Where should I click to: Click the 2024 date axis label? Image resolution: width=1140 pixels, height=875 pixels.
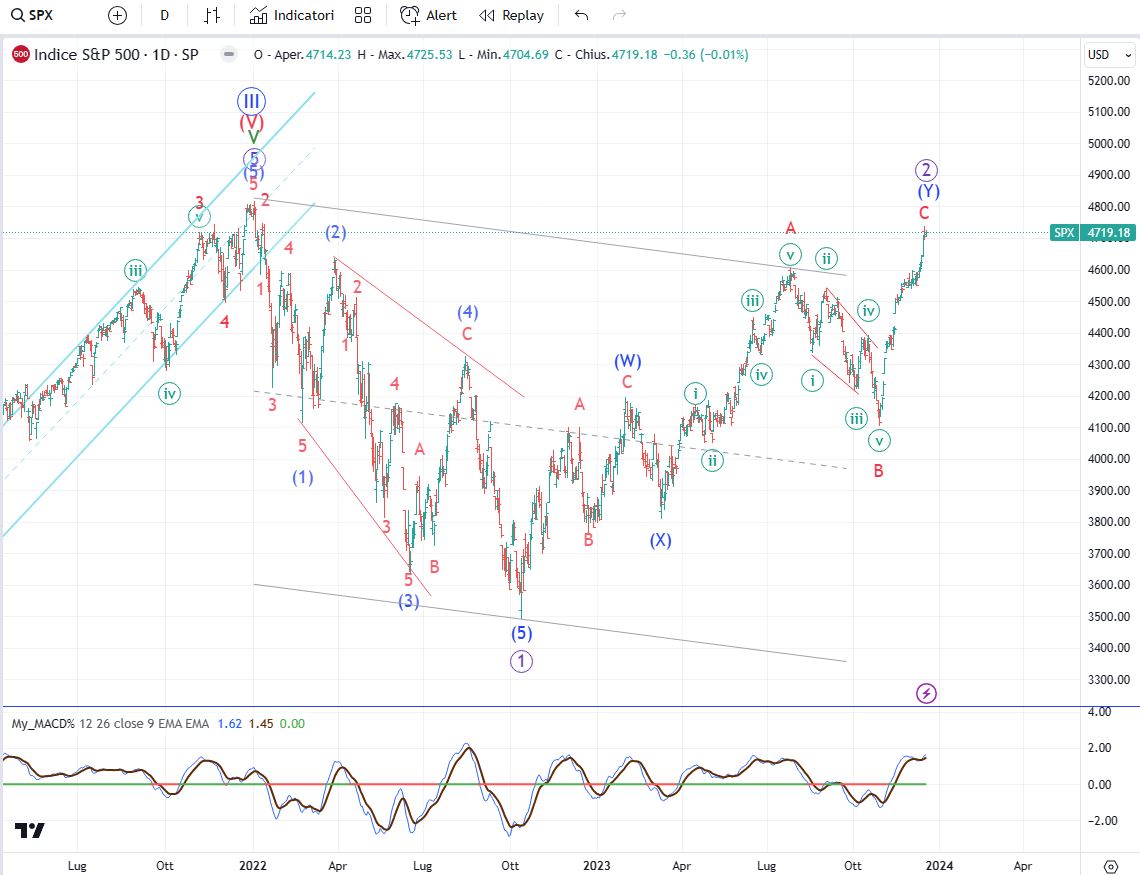tap(939, 866)
